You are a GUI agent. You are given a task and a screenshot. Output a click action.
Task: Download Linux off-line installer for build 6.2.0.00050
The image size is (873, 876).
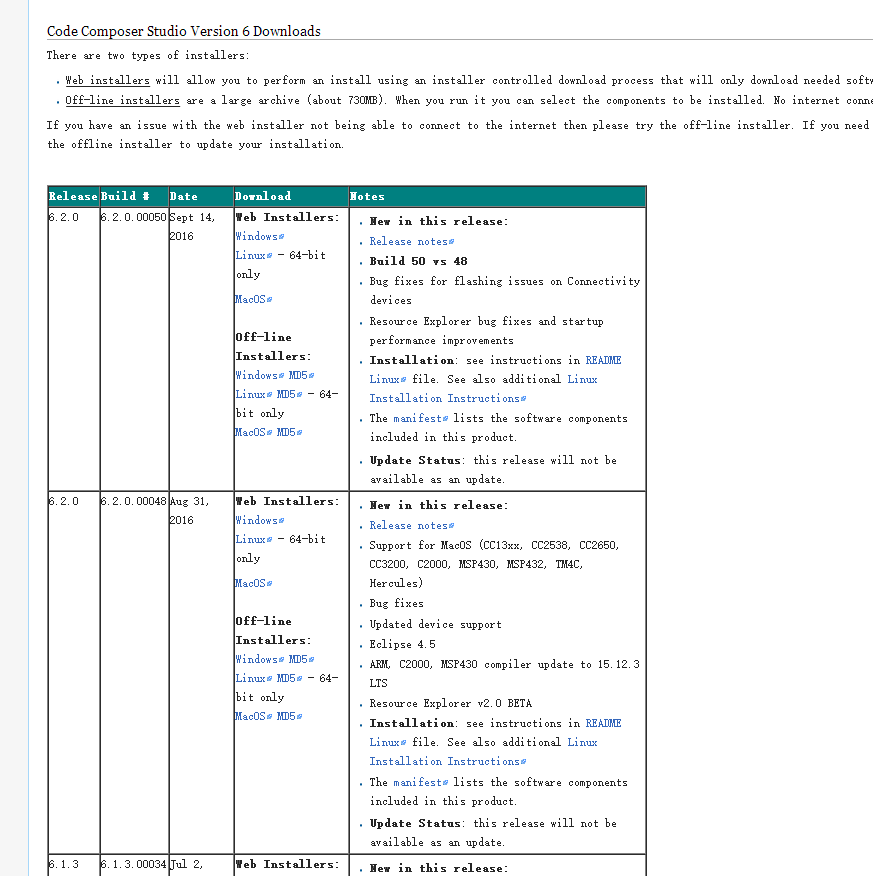254,394
